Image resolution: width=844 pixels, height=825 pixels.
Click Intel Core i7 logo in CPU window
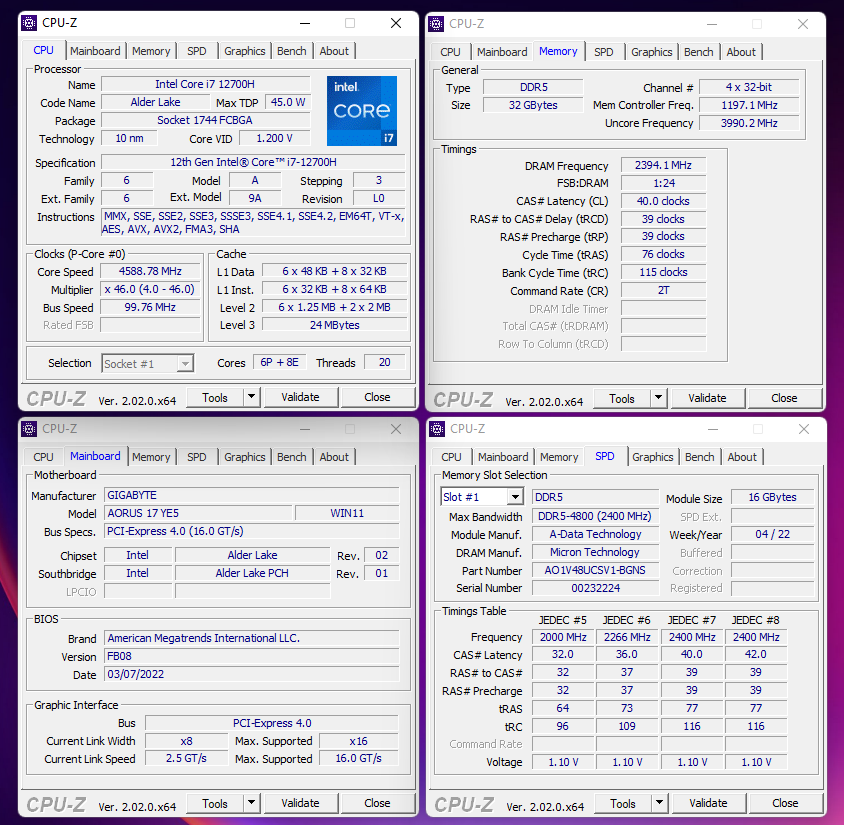tap(362, 111)
